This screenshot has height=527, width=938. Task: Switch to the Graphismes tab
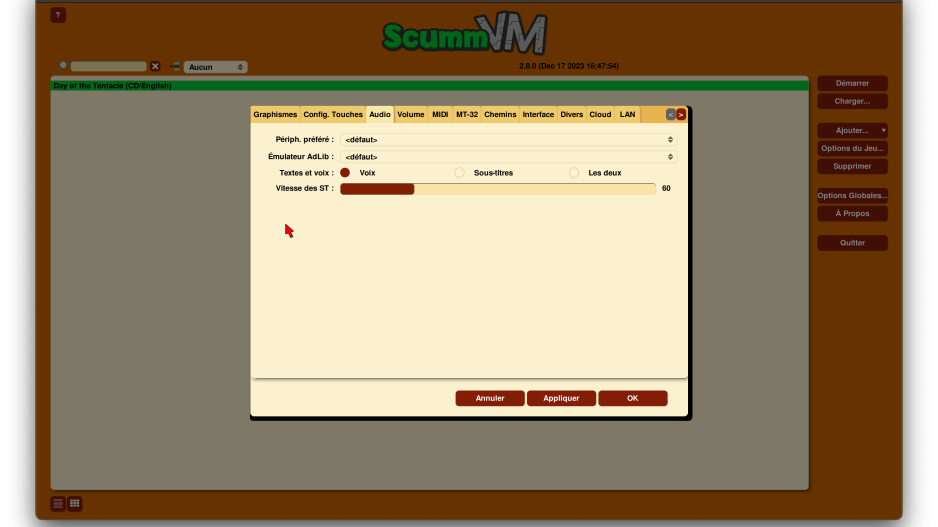275,114
